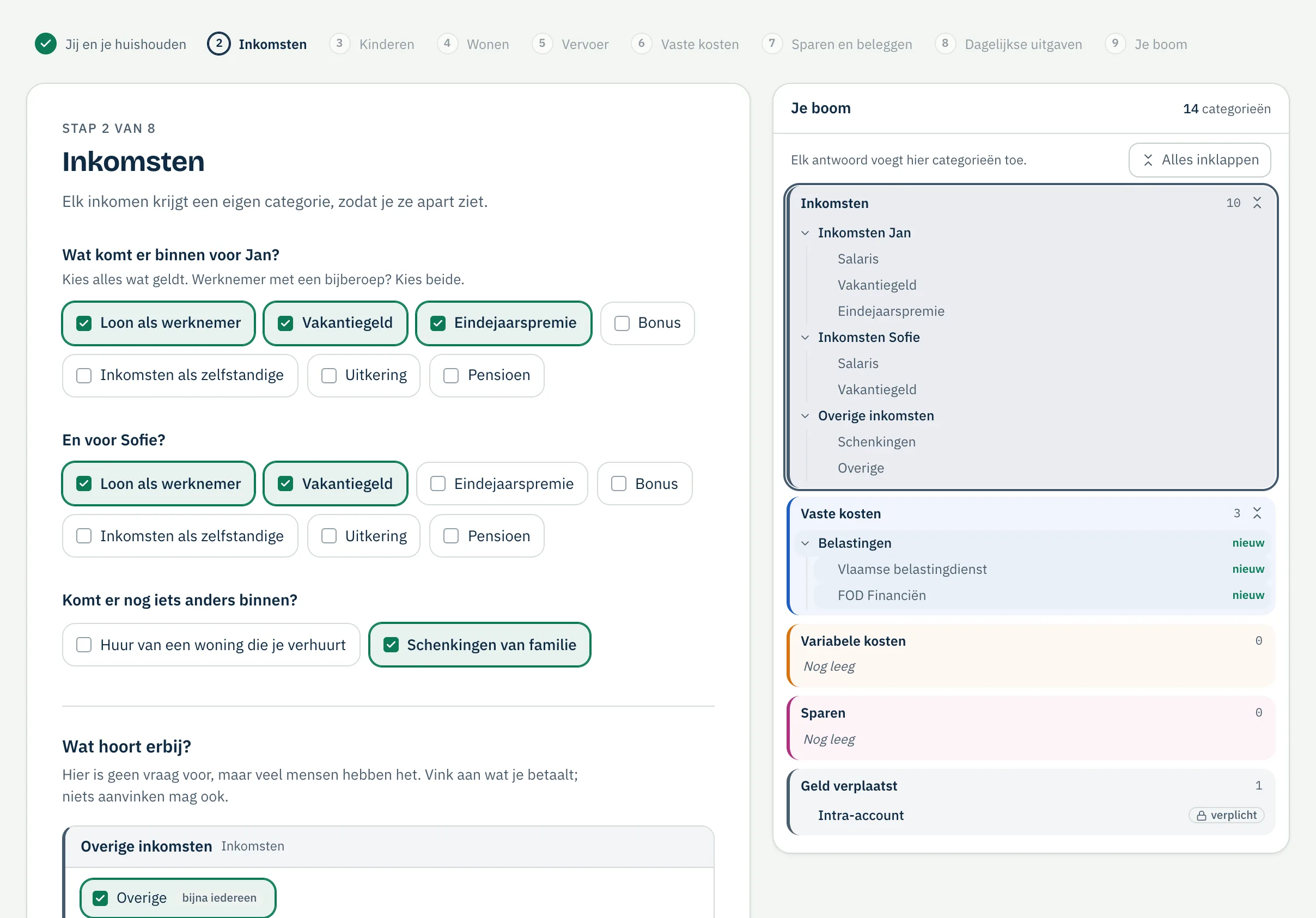Viewport: 1316px width, 918px height.
Task: Check Uitkering for Jan
Action: (x=363, y=375)
